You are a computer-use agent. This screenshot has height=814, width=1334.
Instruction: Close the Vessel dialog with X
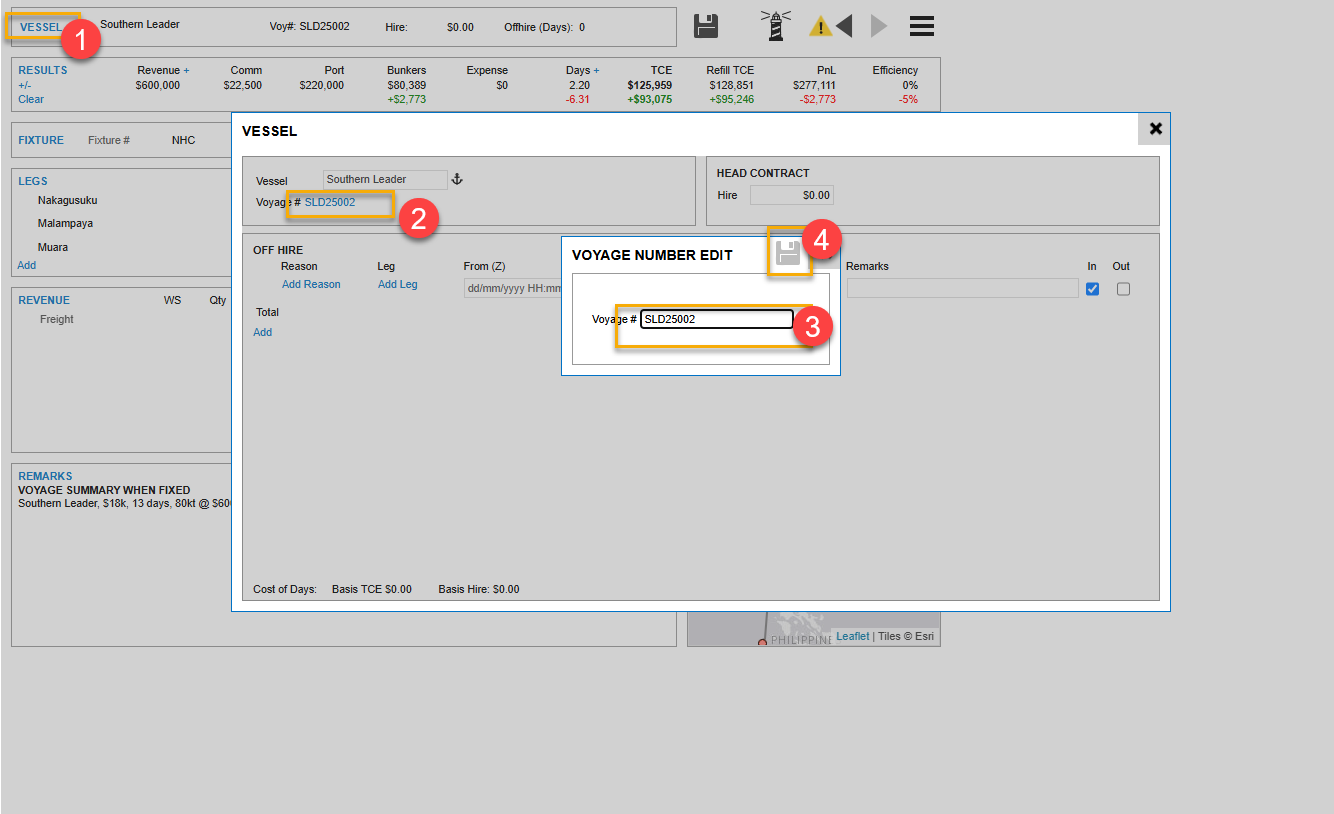click(x=1155, y=129)
